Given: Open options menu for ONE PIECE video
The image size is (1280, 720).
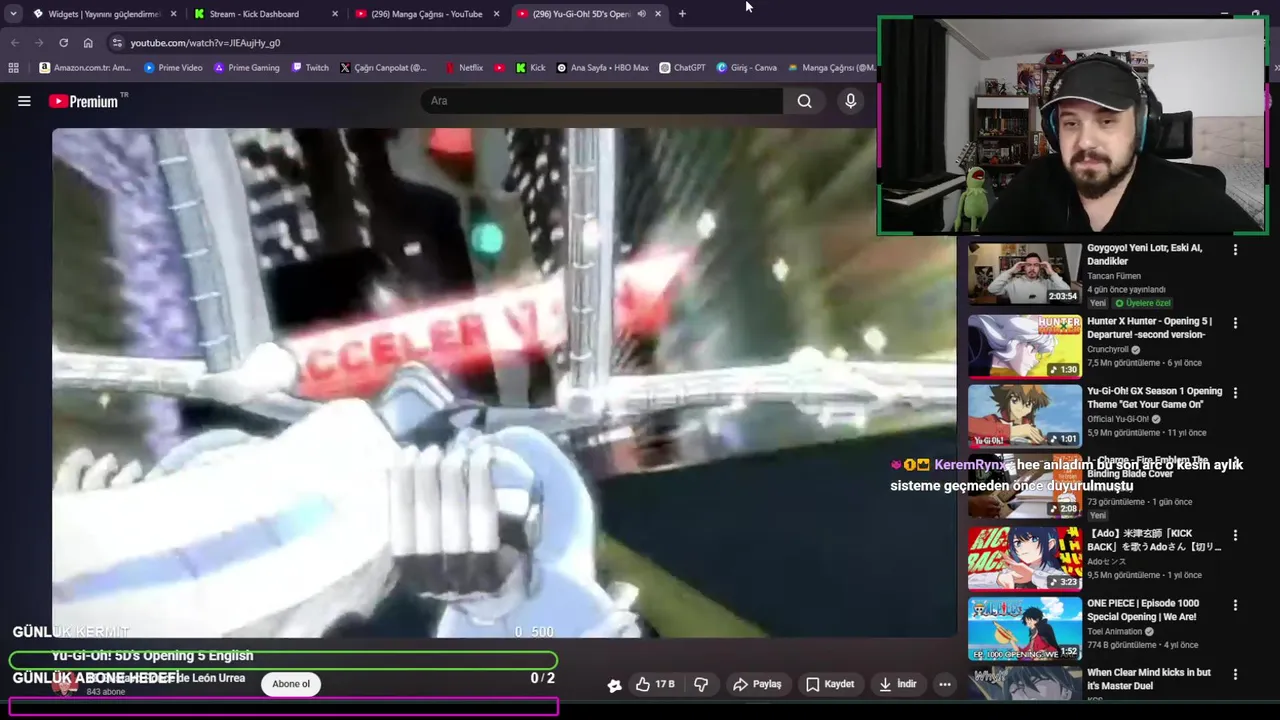Looking at the screenshot, I should click(x=1235, y=605).
